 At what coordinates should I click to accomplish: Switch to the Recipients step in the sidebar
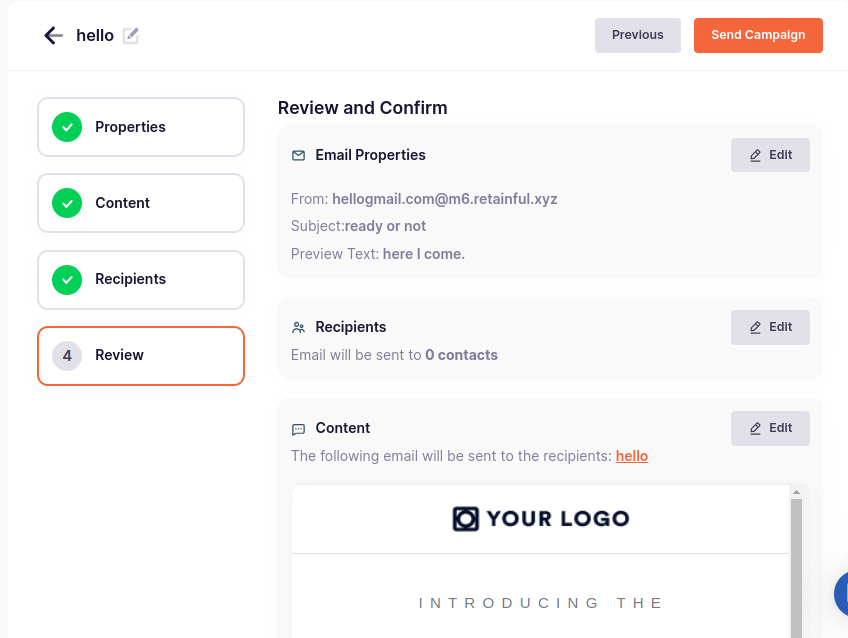pos(140,280)
